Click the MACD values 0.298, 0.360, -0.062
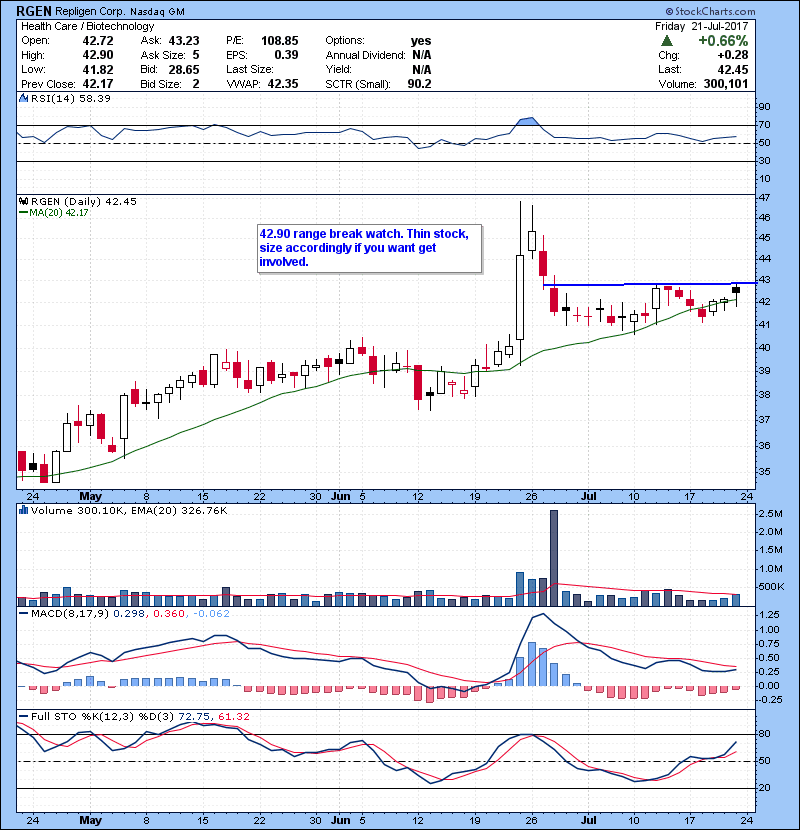 172,614
